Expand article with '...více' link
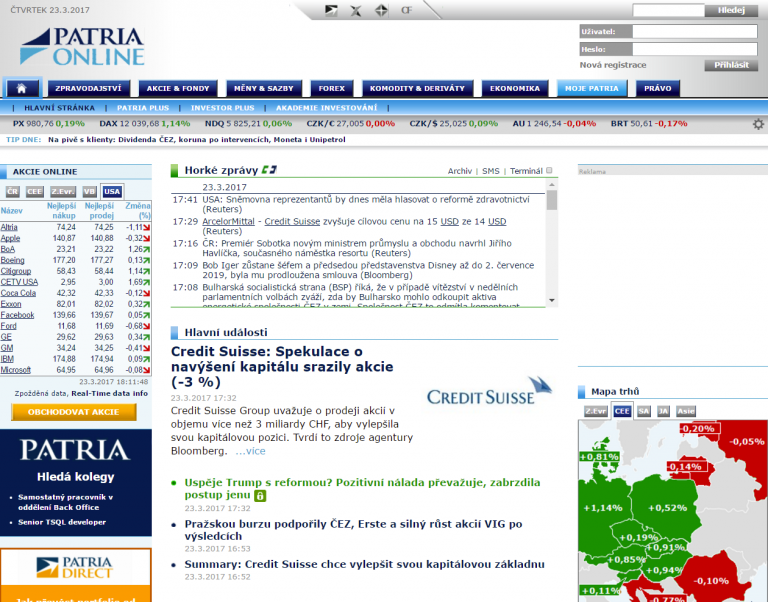768x602 pixels. [250, 451]
